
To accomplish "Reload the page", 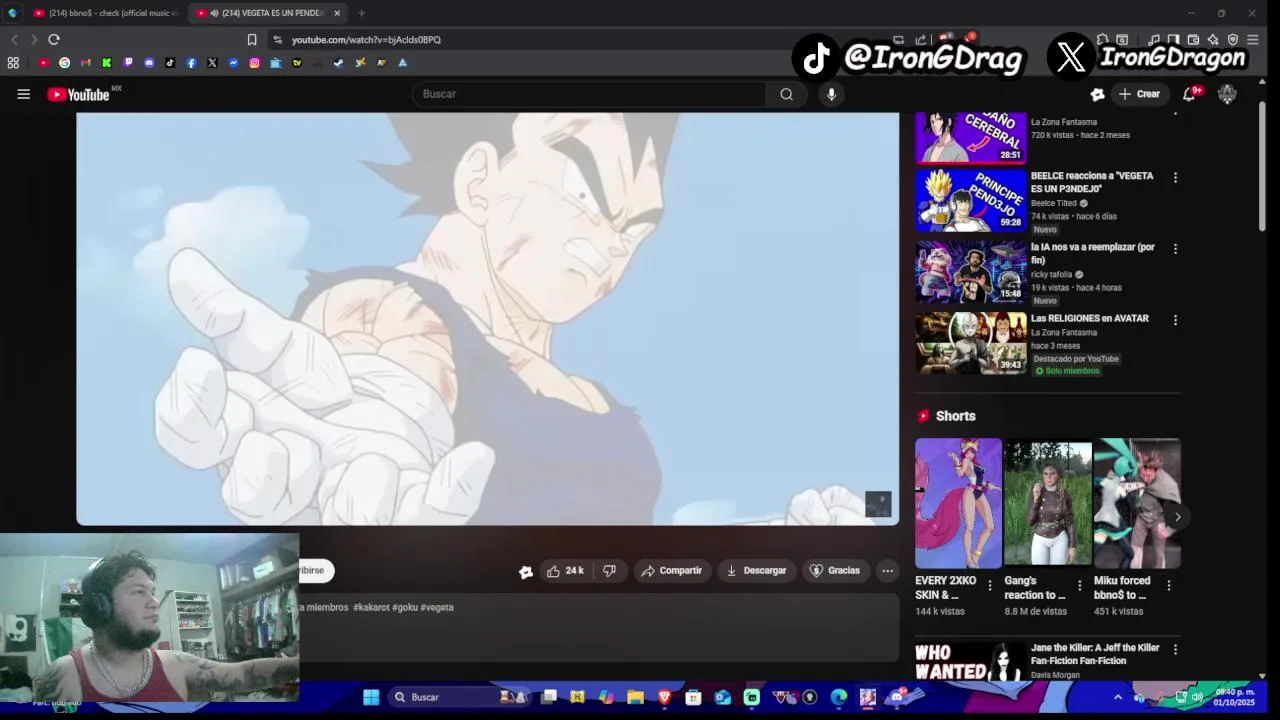I will [54, 39].
